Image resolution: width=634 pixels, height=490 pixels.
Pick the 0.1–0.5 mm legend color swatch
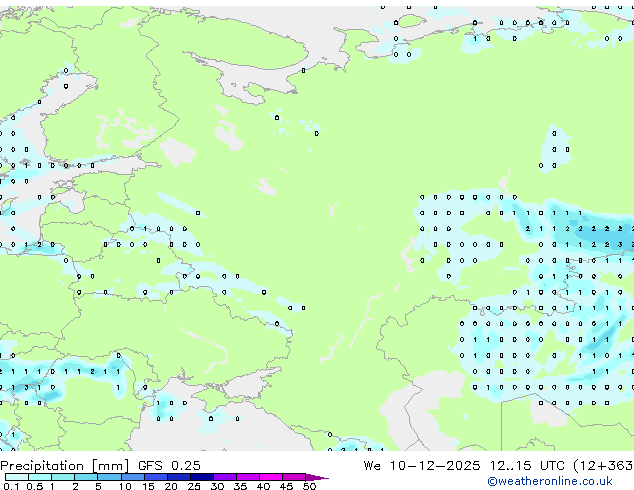tap(17, 477)
